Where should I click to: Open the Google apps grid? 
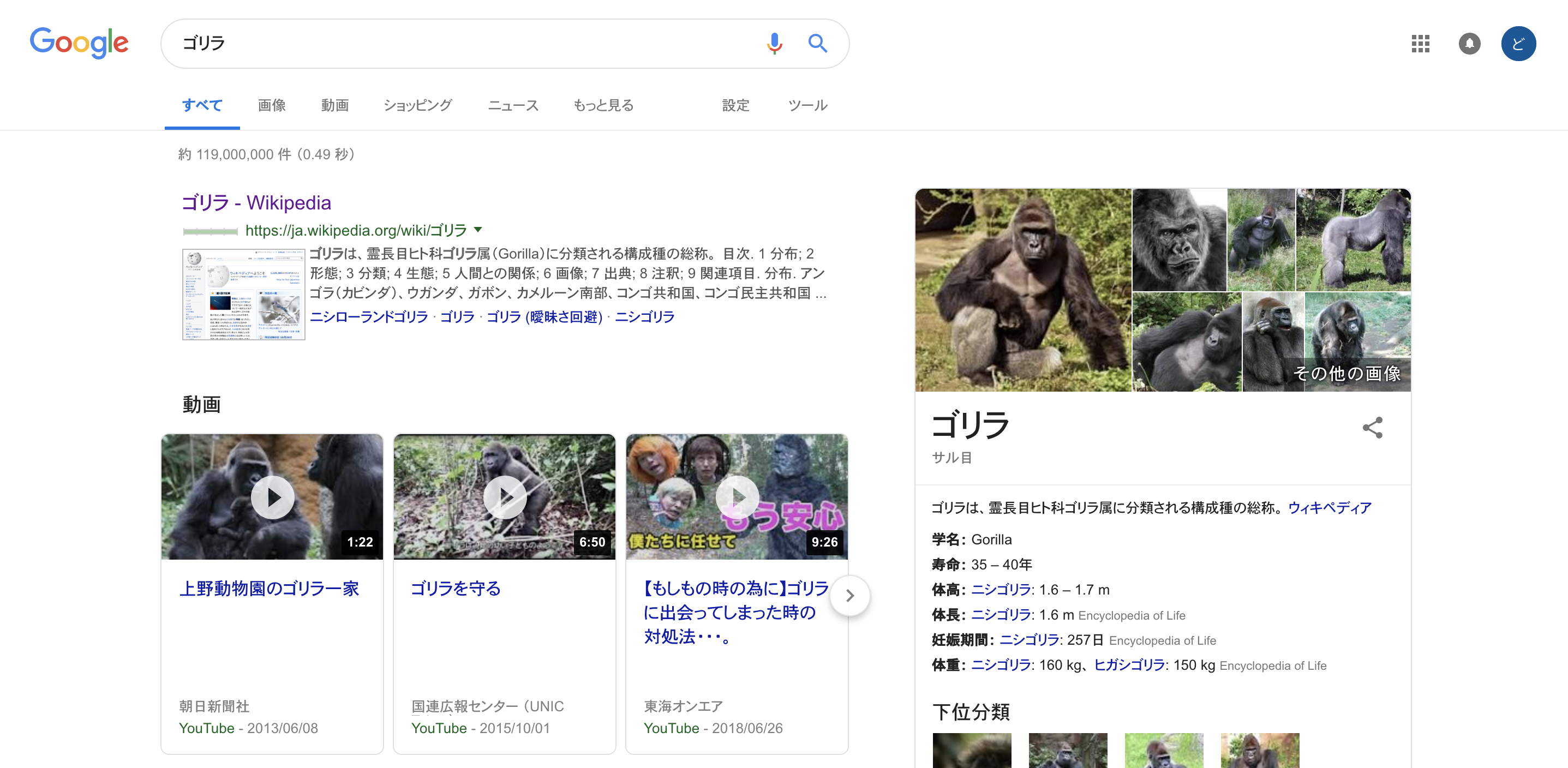click(1421, 43)
